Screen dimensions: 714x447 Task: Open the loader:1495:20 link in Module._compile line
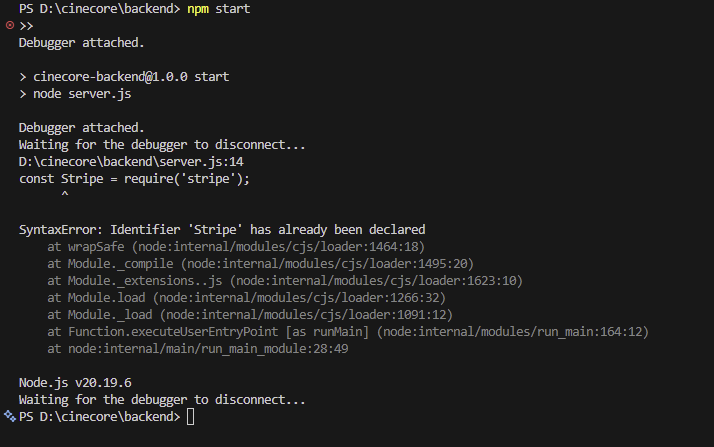tap(327, 264)
